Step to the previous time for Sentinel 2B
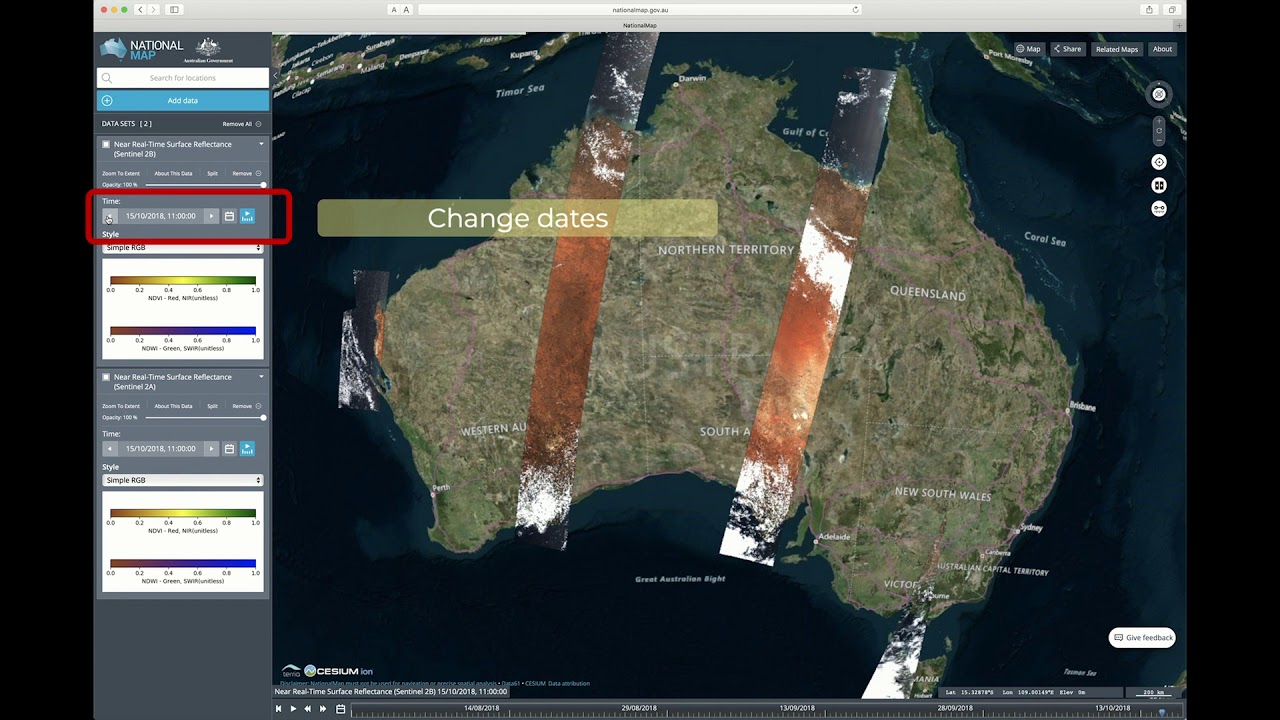Viewport: 1280px width, 720px height. (x=110, y=216)
